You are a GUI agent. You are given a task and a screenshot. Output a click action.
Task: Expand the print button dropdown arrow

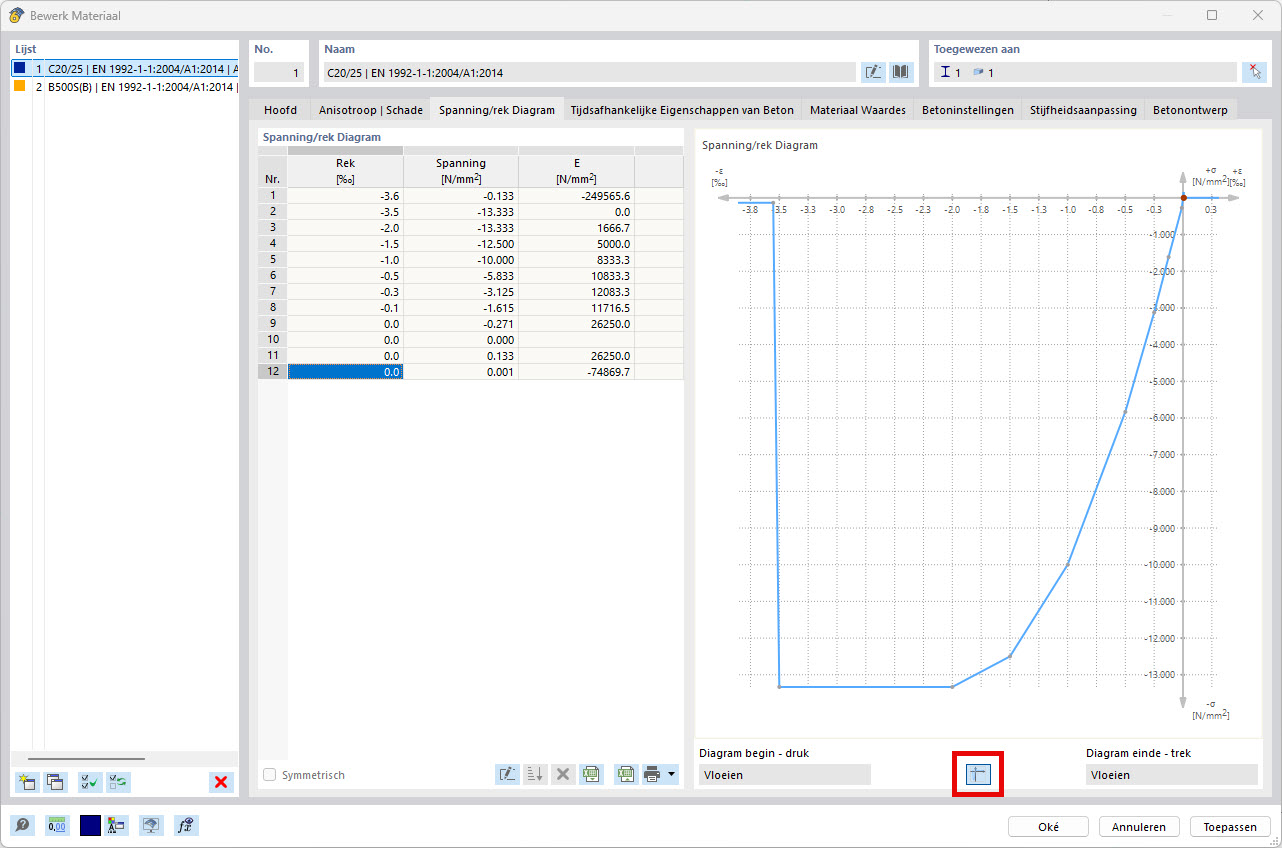tap(672, 774)
